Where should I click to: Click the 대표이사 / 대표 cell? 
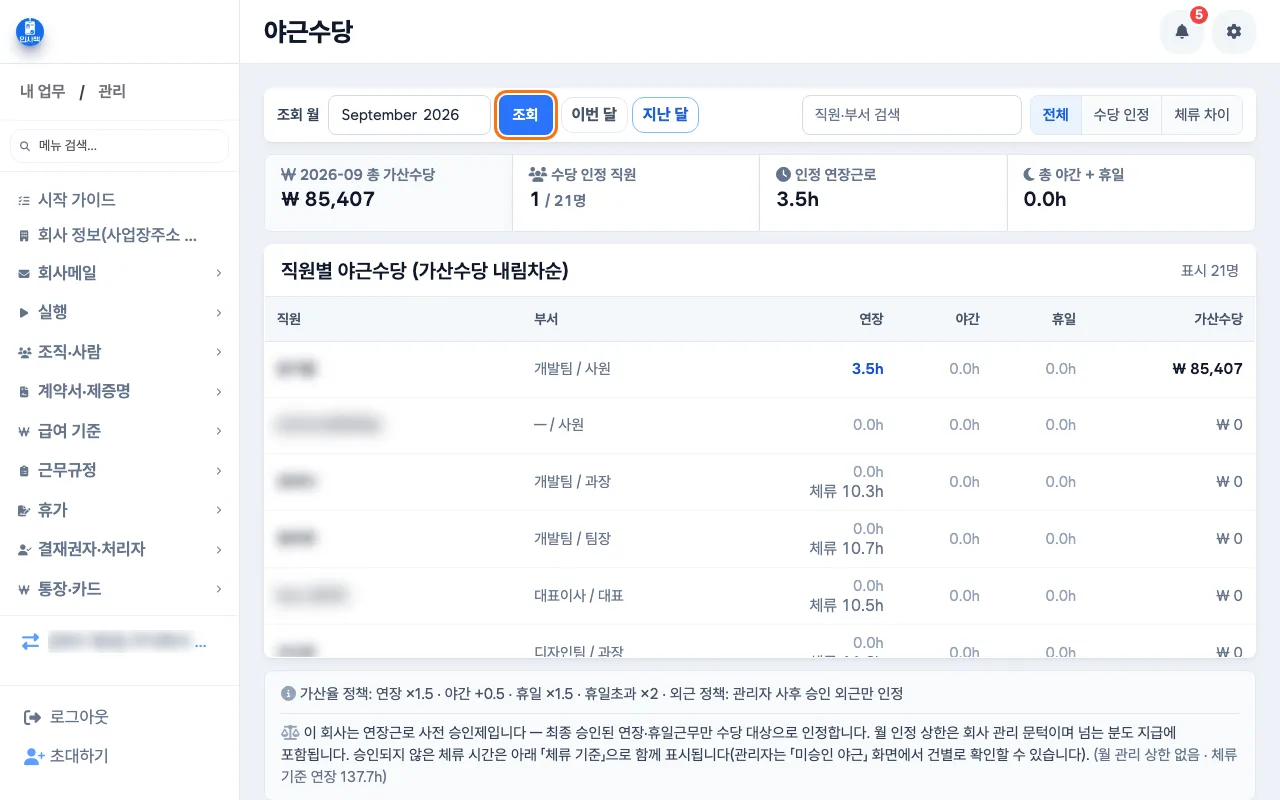tap(579, 596)
